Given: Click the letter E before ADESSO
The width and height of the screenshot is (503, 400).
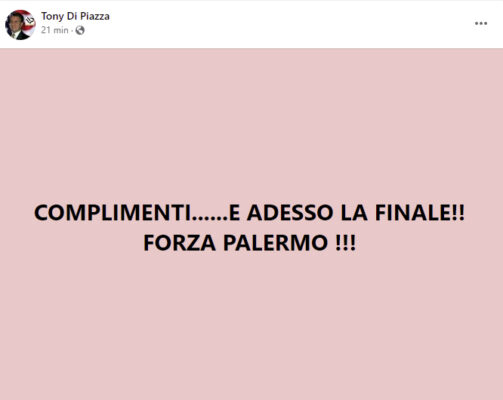Looking at the screenshot, I should [x=235, y=213].
